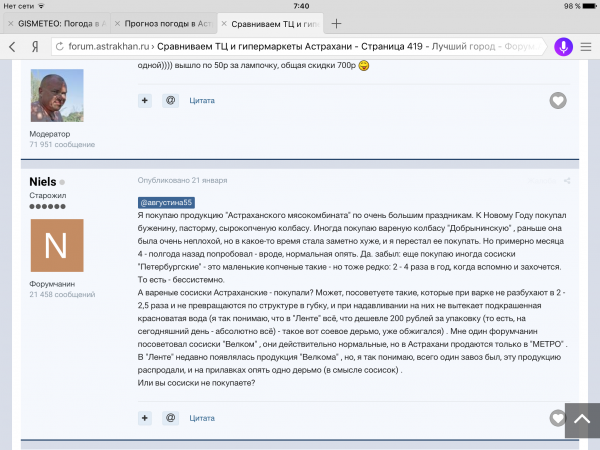The image size is (600, 450).
Task: Focus the forum.astrakhan.ru address bar
Action: pos(297,47)
